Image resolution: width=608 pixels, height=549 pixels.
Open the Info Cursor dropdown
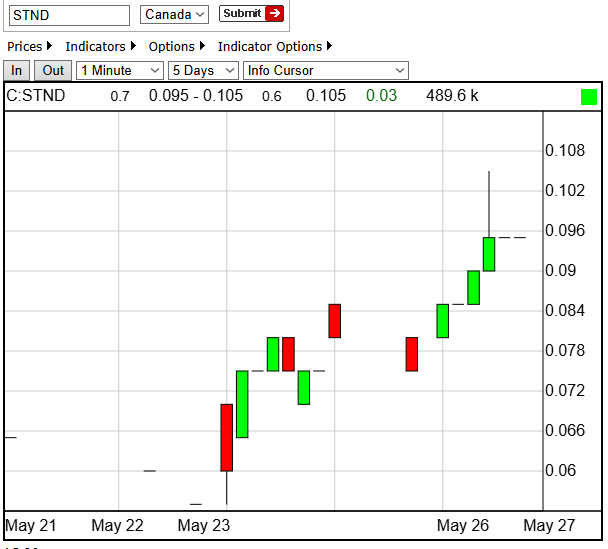326,71
